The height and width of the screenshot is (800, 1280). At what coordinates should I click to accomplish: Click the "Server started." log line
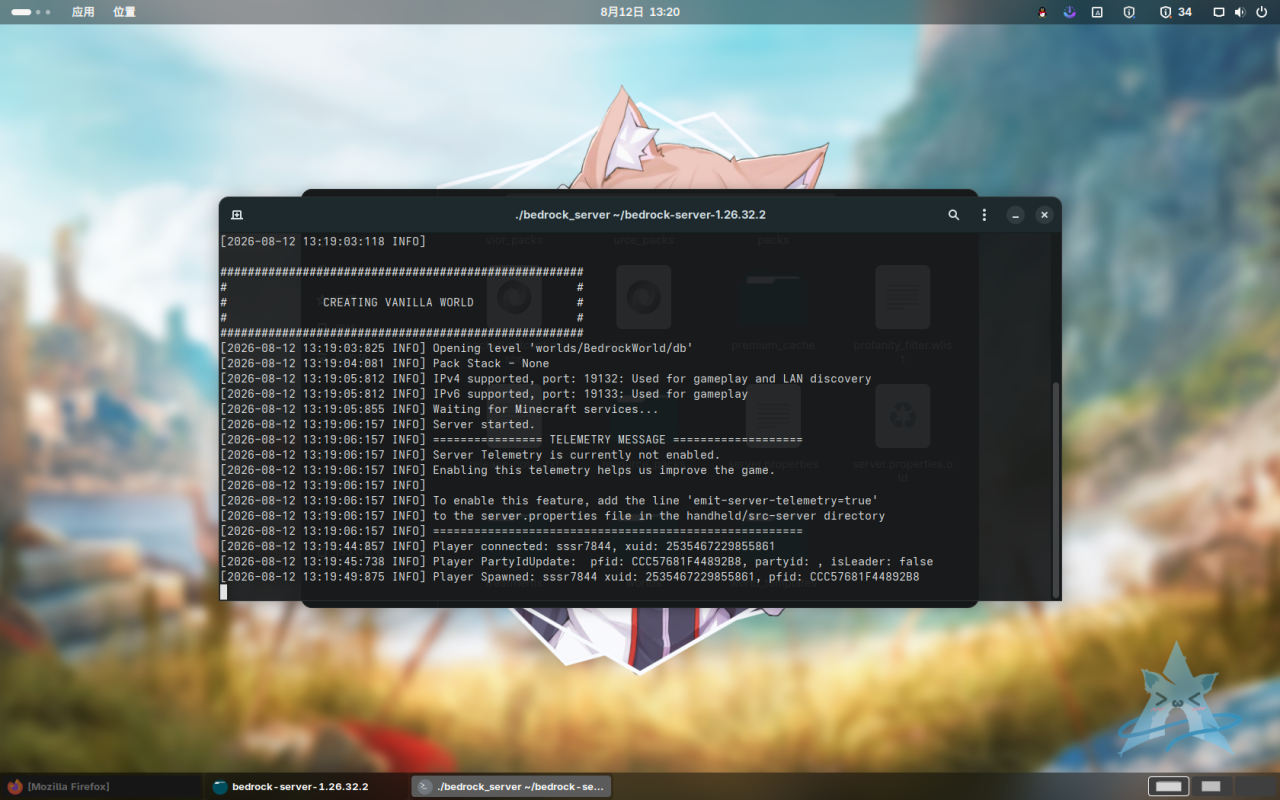click(484, 424)
